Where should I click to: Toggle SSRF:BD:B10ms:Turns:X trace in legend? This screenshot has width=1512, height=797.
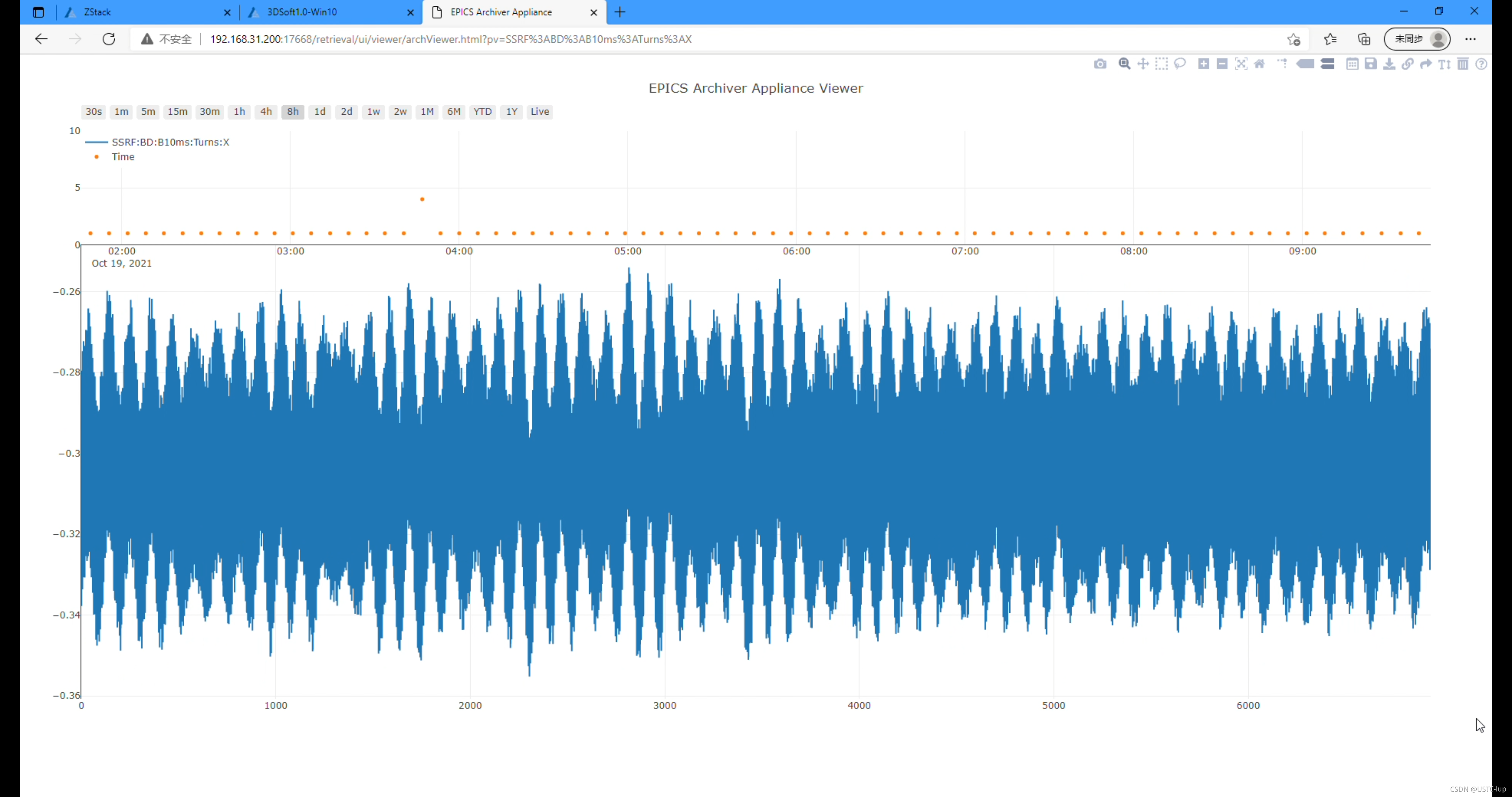pos(170,142)
